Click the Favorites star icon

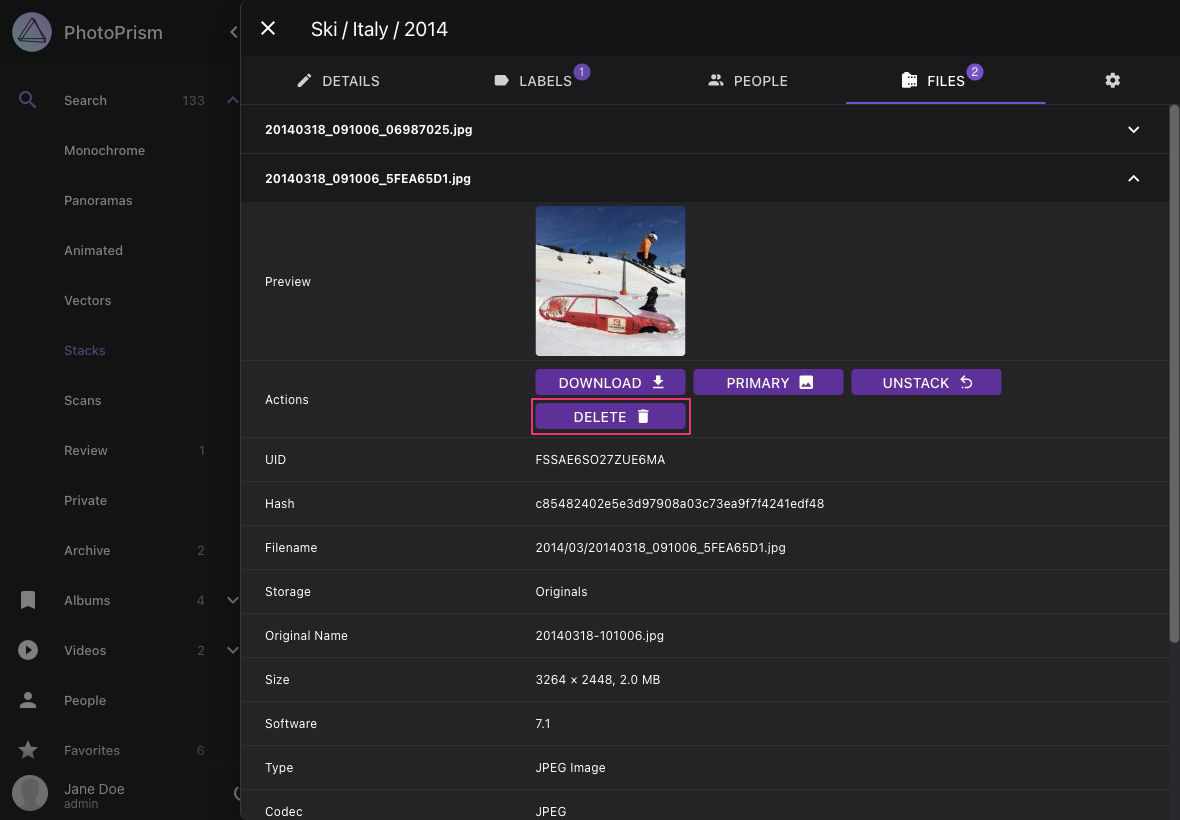click(27, 750)
